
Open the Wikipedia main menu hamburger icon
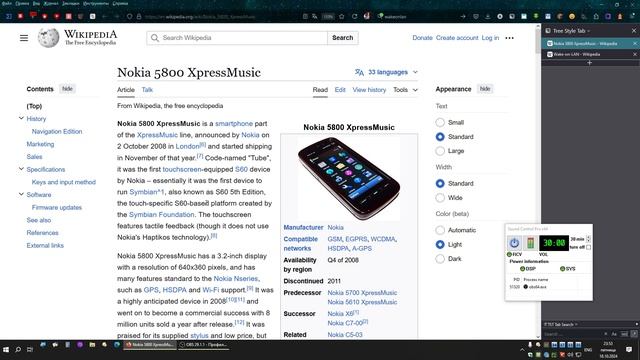[x=24, y=38]
